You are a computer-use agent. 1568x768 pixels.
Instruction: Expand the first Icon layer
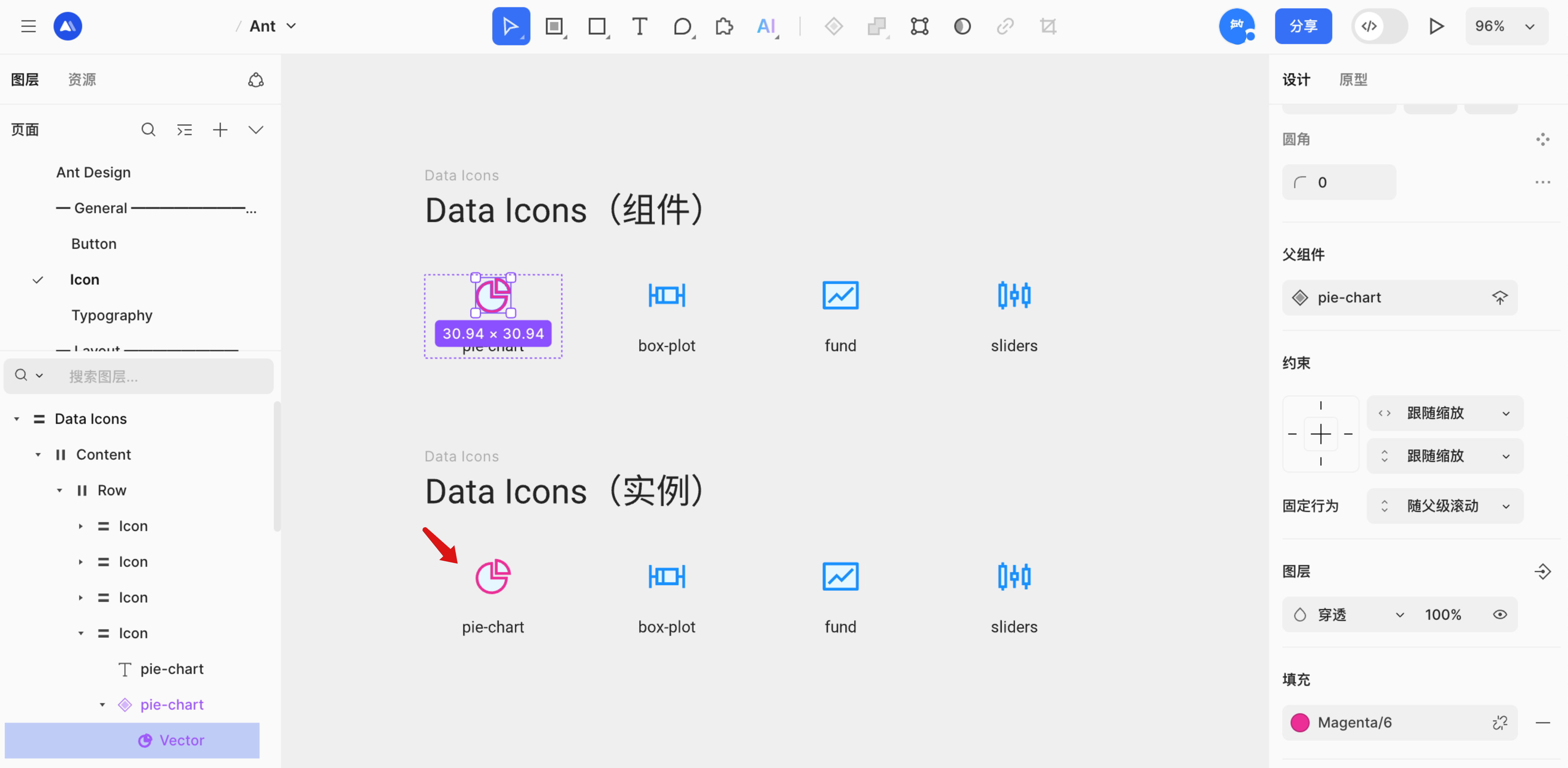coord(80,526)
